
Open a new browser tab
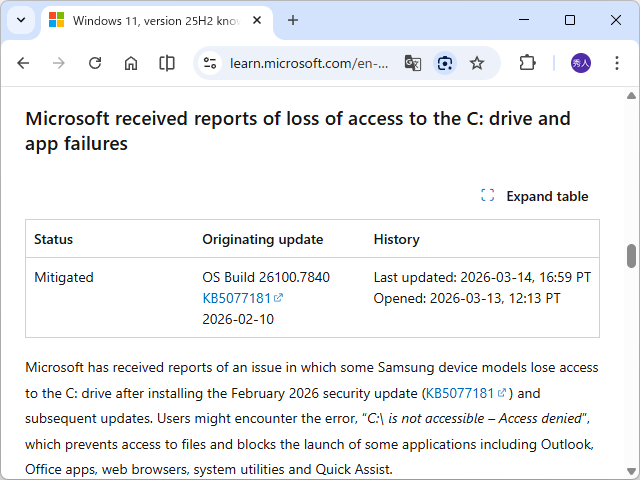293,20
